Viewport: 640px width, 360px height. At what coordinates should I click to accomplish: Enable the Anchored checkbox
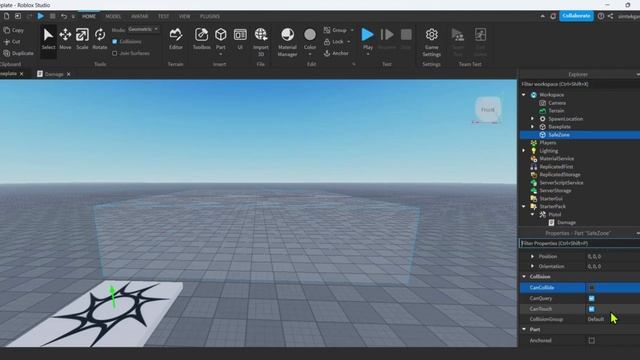tap(591, 340)
